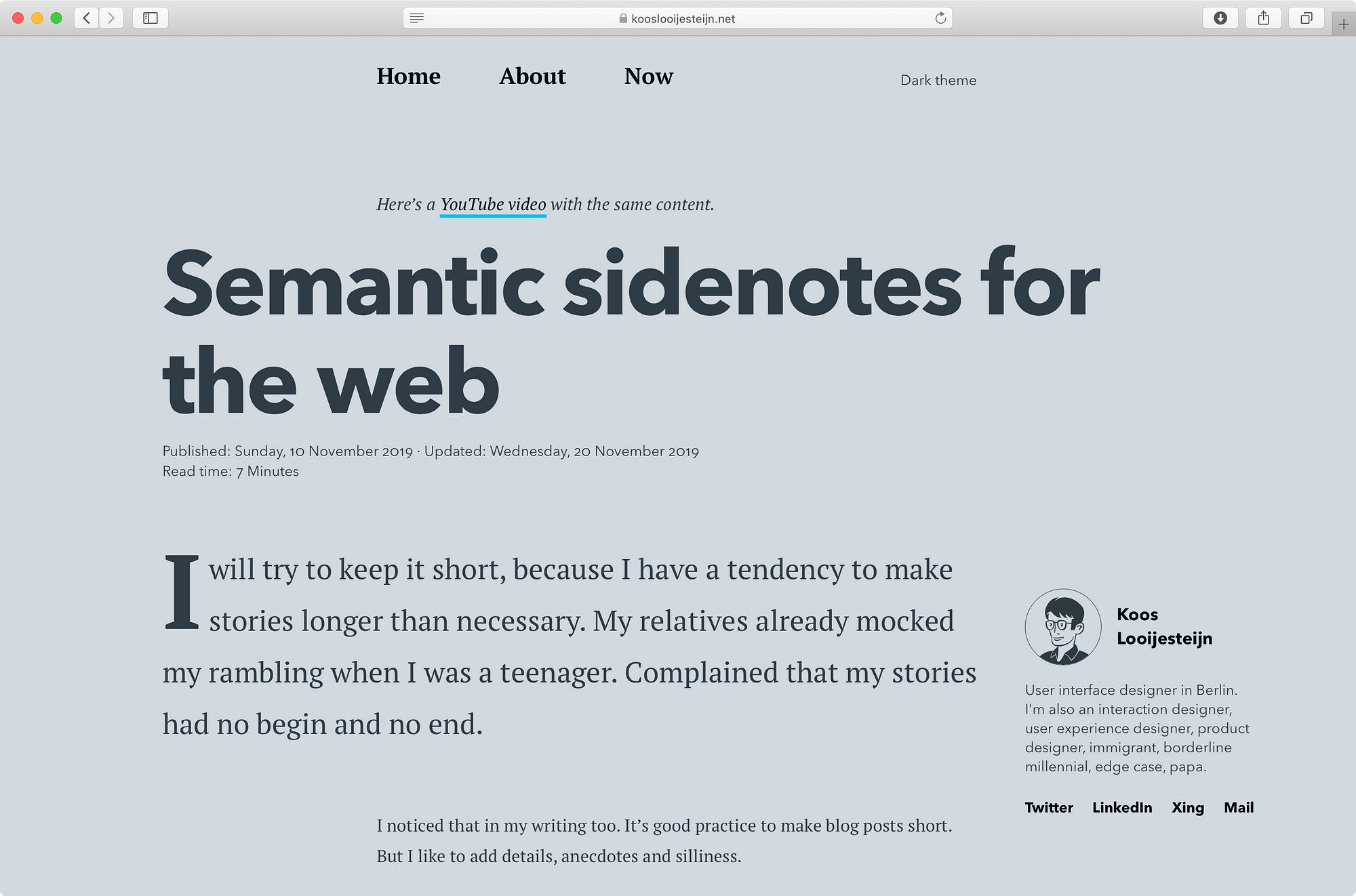Open the Xing profile link

coord(1188,807)
